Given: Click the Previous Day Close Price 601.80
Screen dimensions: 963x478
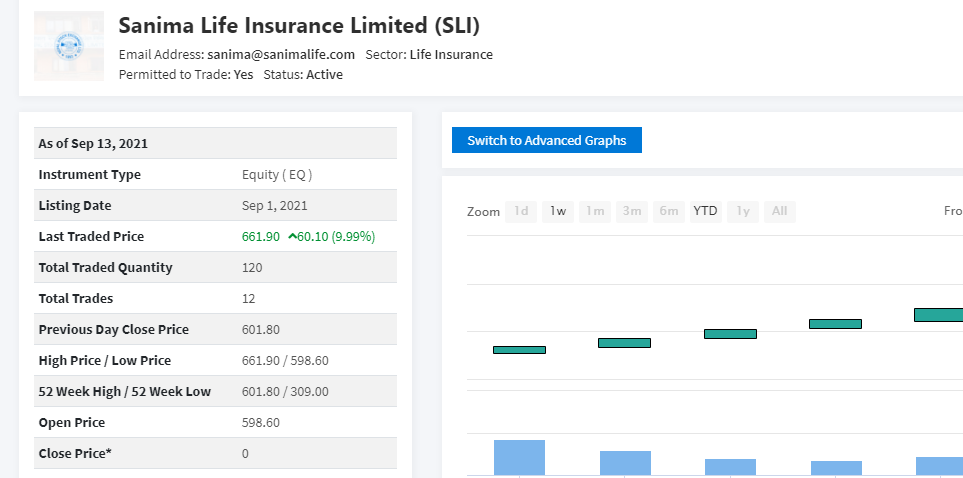Looking at the screenshot, I should pyautogui.click(x=261, y=329).
